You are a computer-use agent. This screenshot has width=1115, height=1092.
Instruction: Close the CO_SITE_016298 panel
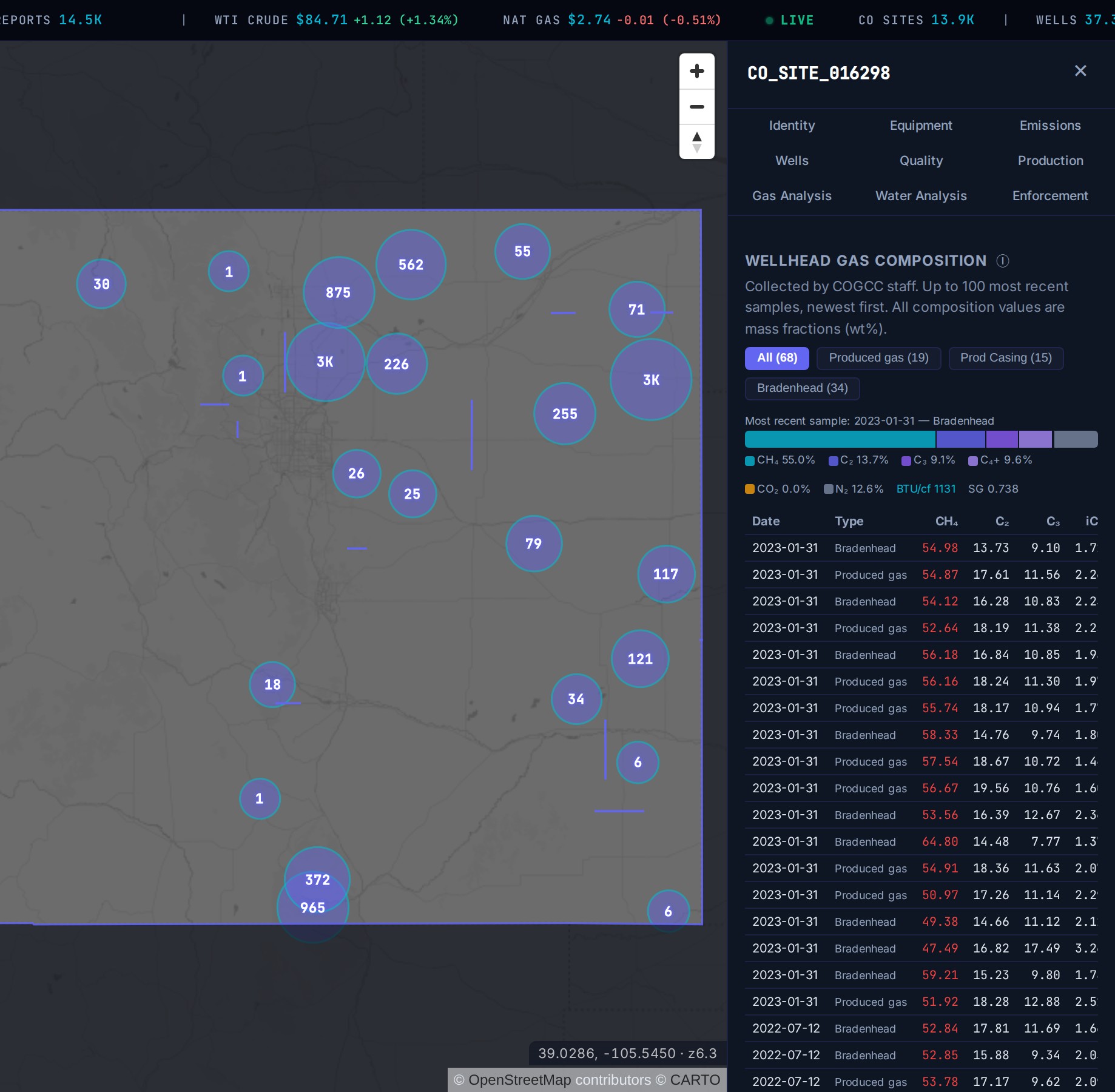tap(1080, 71)
